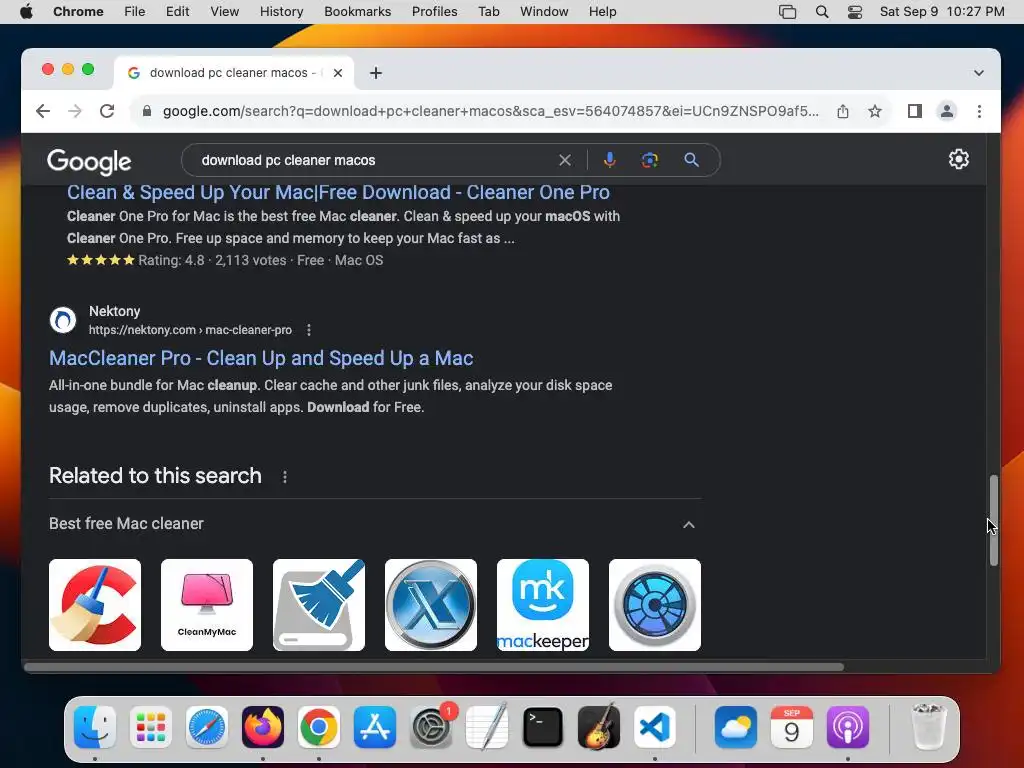This screenshot has width=1024, height=768.
Task: Select the disk with broom cleaner thumbnail
Action: (x=319, y=605)
